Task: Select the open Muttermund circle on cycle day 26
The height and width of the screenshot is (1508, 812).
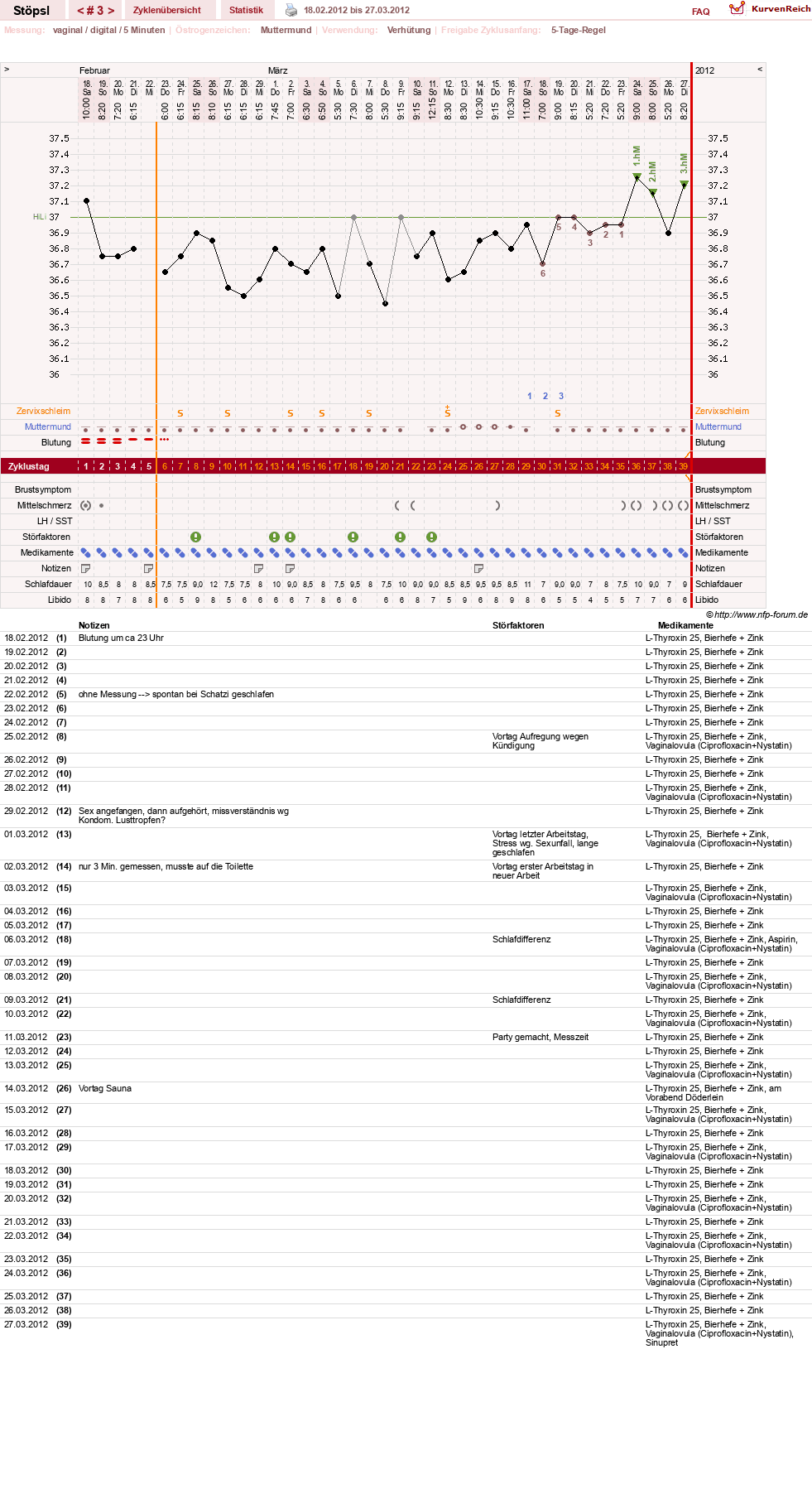Action: point(479,426)
